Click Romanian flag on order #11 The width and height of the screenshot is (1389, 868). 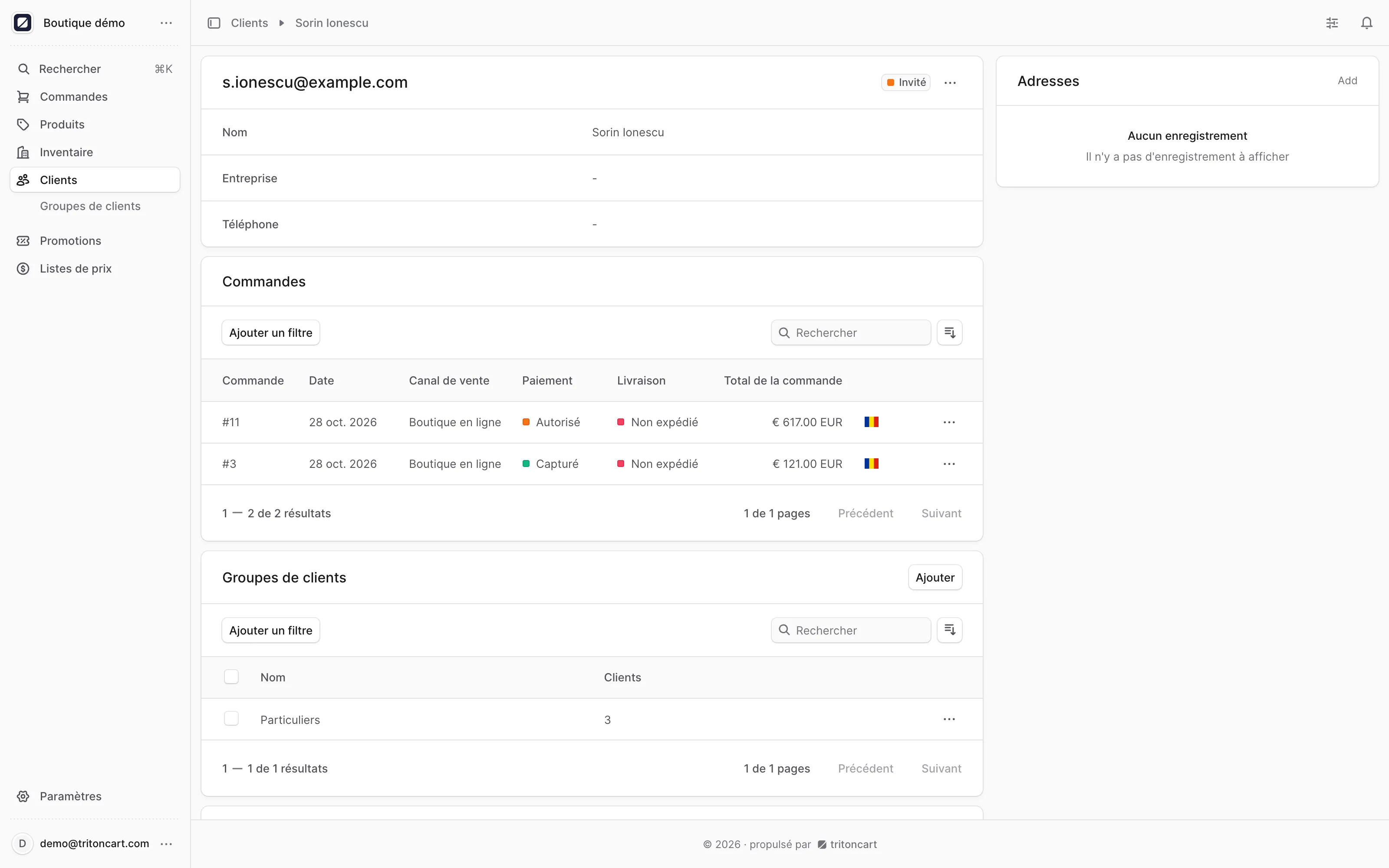(871, 422)
